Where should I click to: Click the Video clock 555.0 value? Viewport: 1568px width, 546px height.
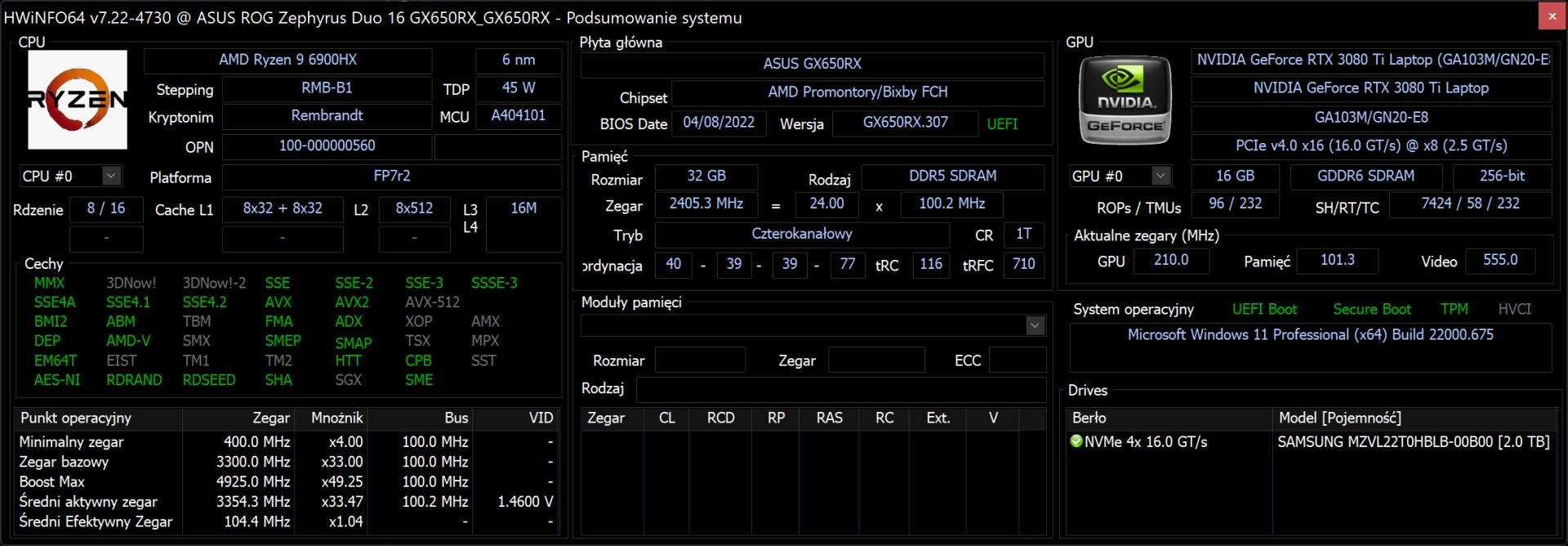tap(1500, 260)
